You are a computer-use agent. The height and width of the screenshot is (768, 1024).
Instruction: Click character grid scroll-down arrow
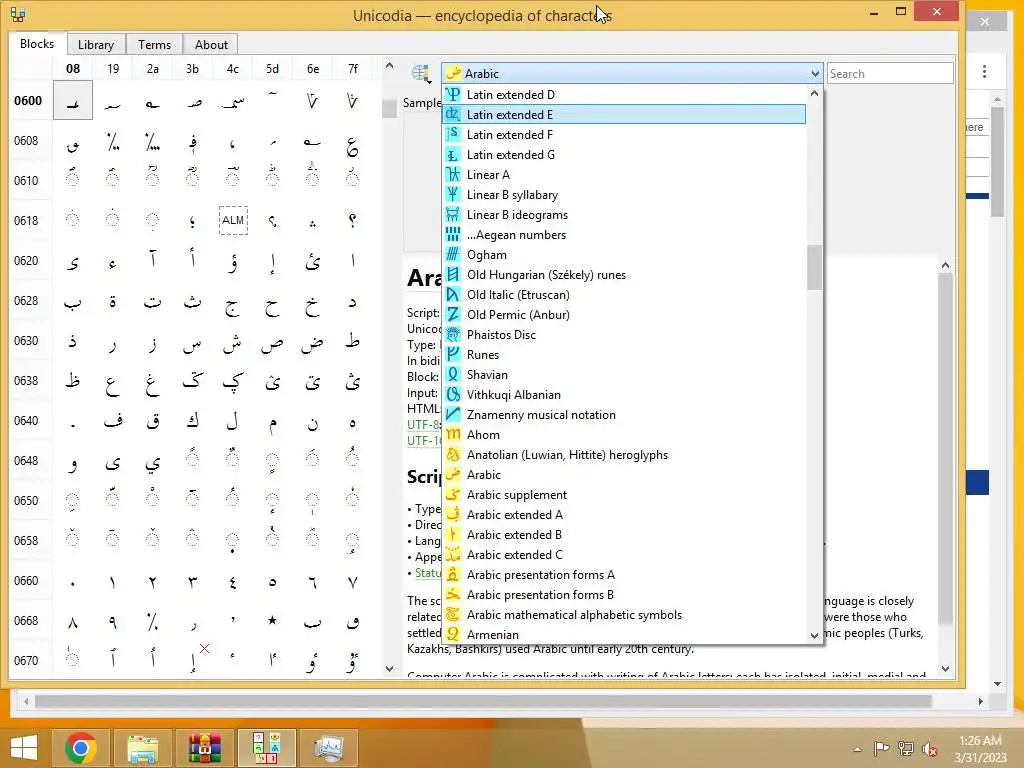coord(389,668)
